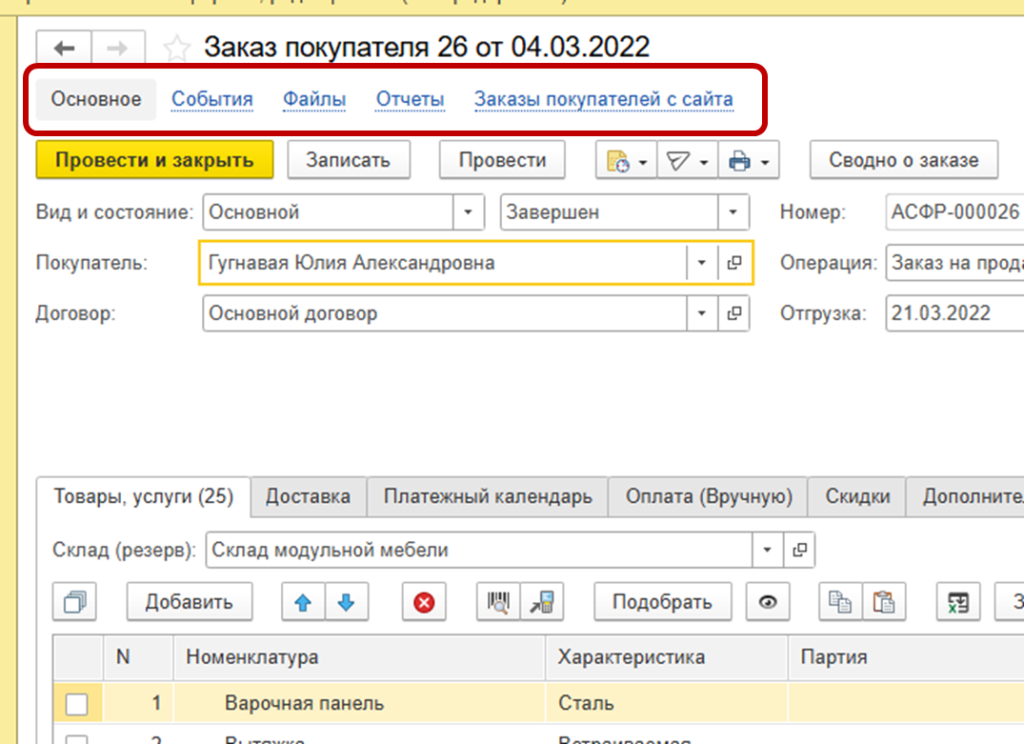
Task: Open the Заказы покупателей с сайта link
Action: [603, 100]
